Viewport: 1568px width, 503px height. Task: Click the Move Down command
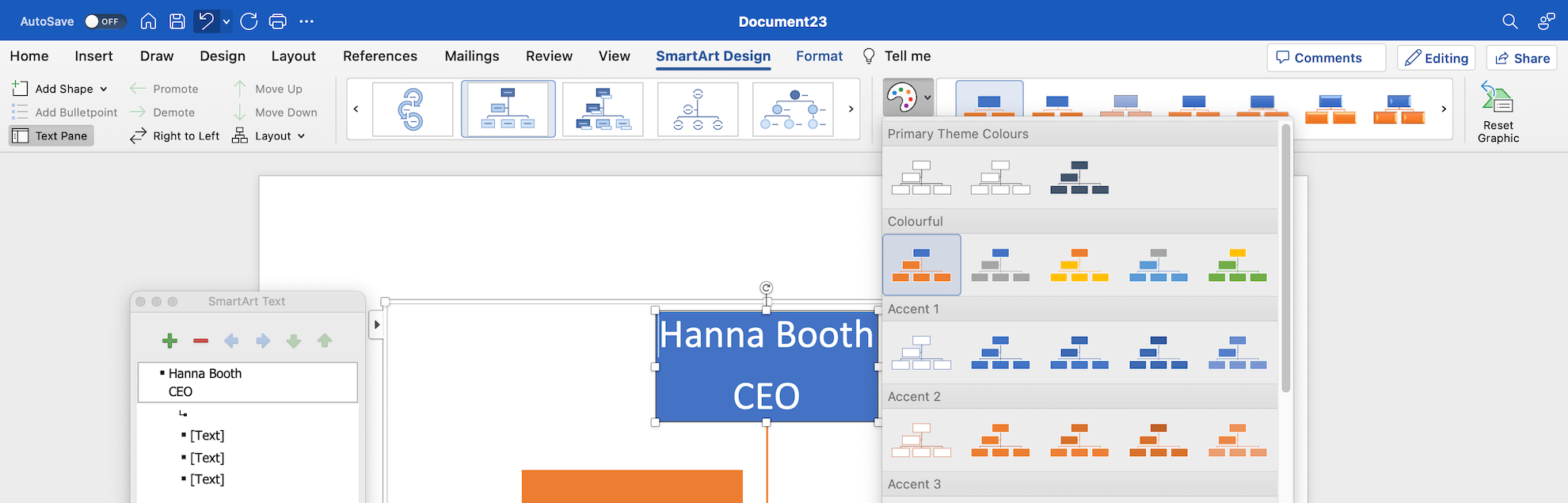point(275,112)
